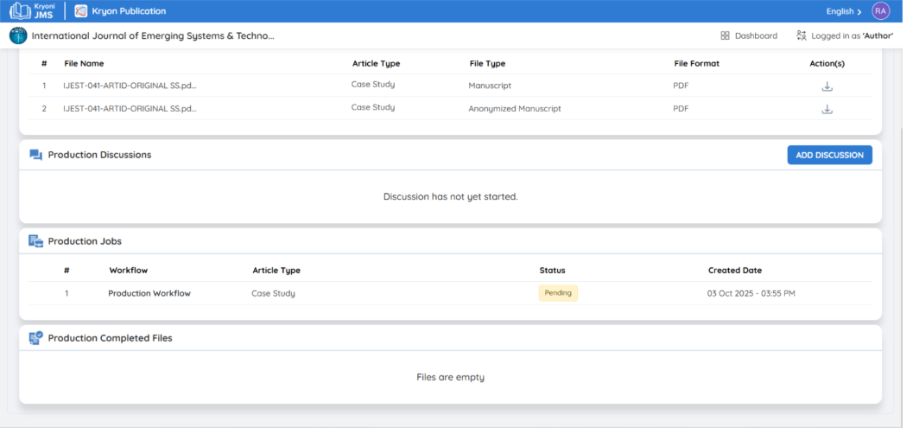Click the ADD DISCUSSION button
Image resolution: width=903 pixels, height=429 pixels.
pyautogui.click(x=829, y=155)
